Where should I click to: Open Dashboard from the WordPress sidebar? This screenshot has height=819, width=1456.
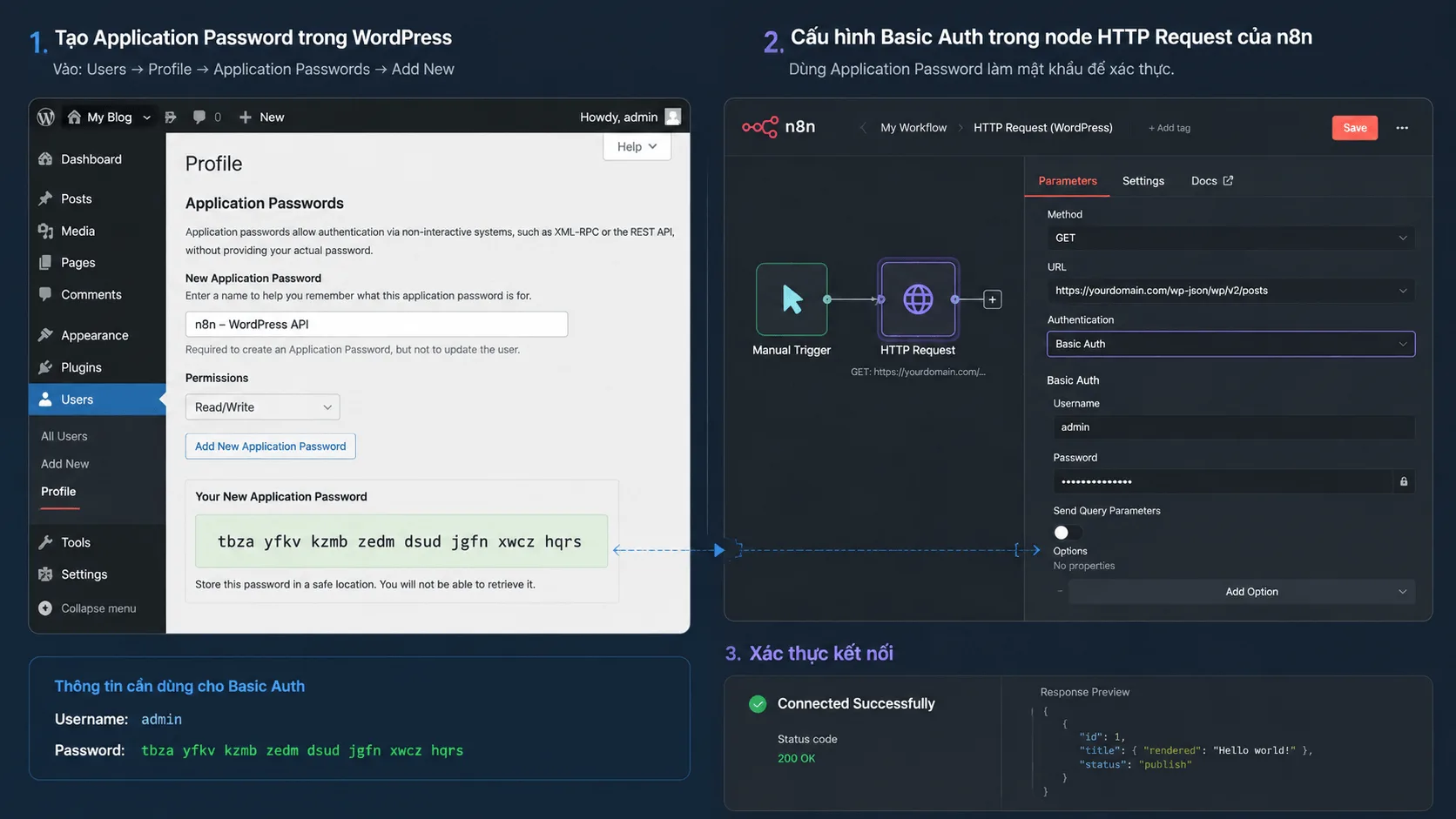click(91, 159)
